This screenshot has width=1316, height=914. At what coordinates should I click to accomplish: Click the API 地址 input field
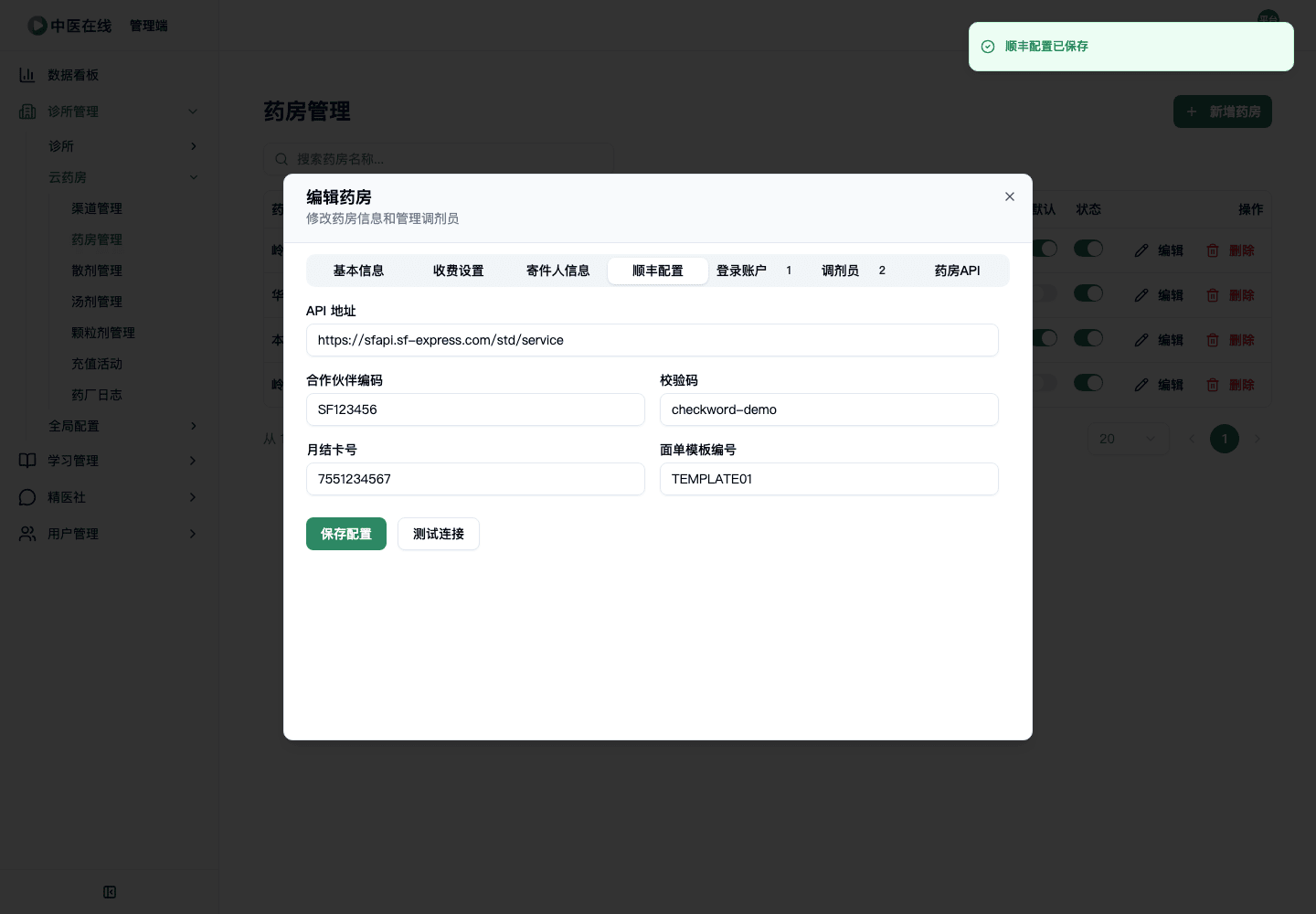[x=653, y=340]
